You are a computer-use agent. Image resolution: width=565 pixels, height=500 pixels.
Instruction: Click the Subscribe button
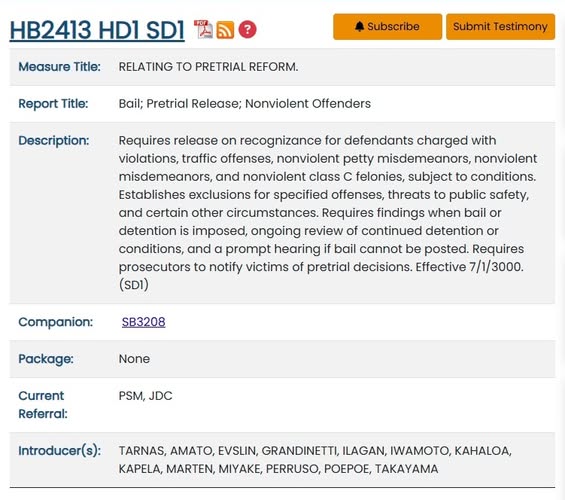tap(387, 27)
